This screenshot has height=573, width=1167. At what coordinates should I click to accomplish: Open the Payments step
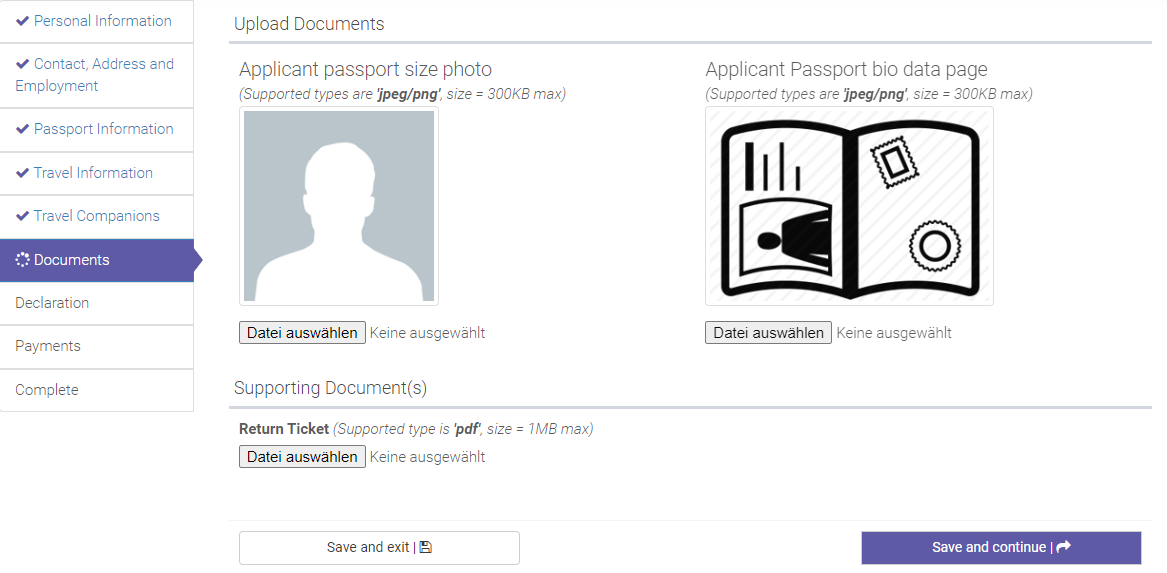pyautogui.click(x=48, y=346)
